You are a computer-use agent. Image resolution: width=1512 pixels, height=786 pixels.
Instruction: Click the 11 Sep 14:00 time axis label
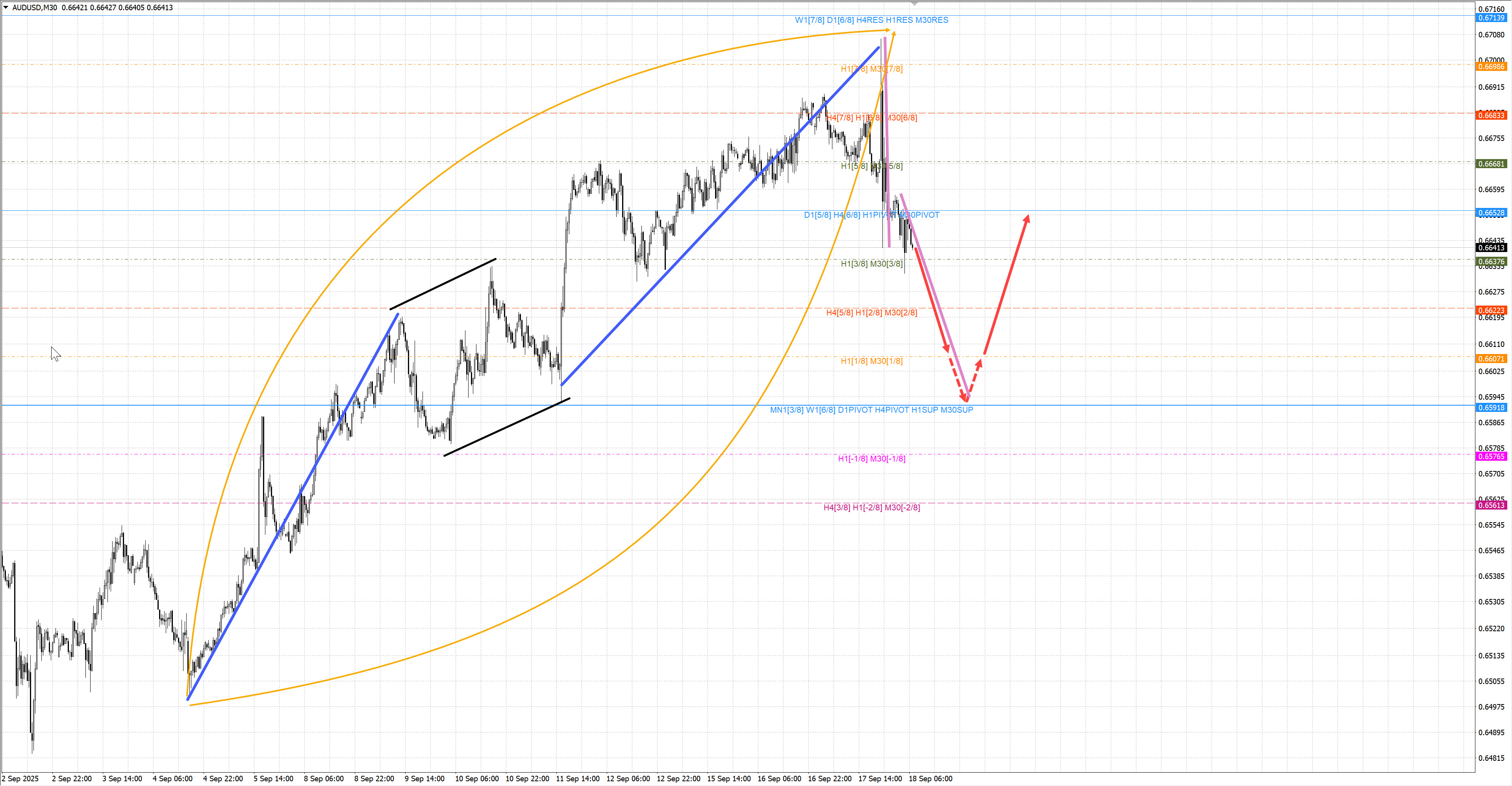tap(578, 779)
